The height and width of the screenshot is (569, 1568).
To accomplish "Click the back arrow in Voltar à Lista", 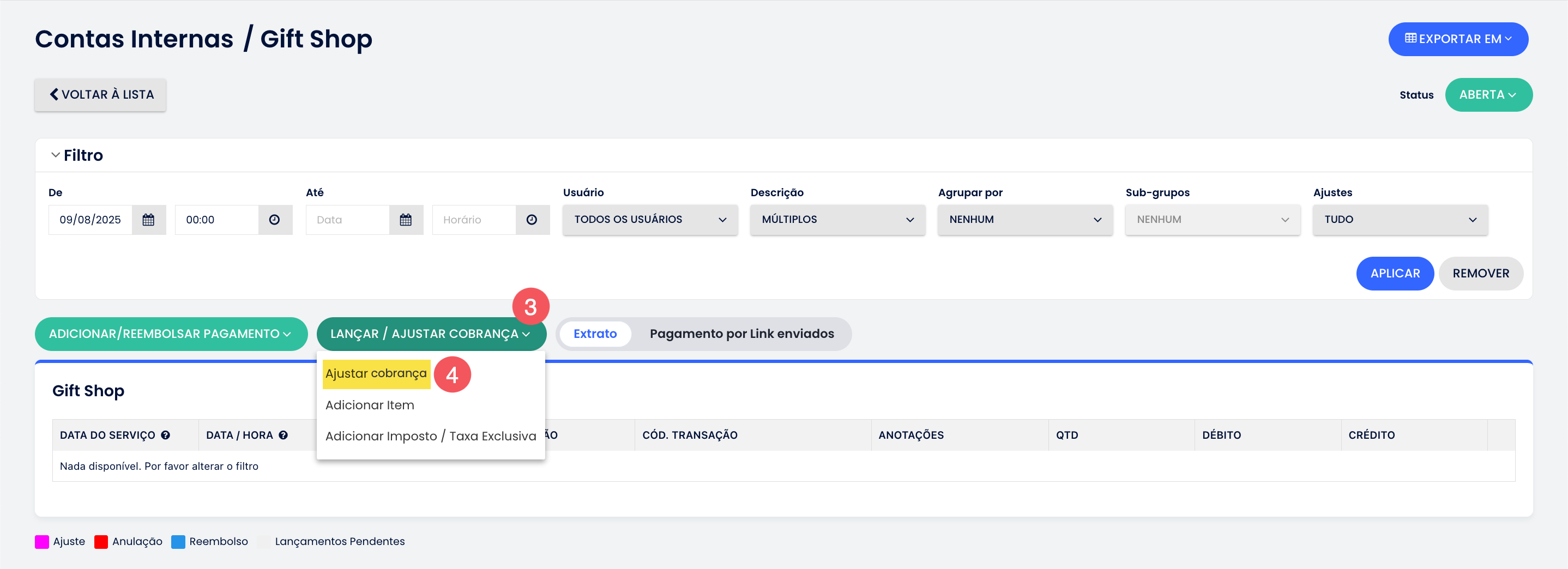I will pyautogui.click(x=54, y=94).
